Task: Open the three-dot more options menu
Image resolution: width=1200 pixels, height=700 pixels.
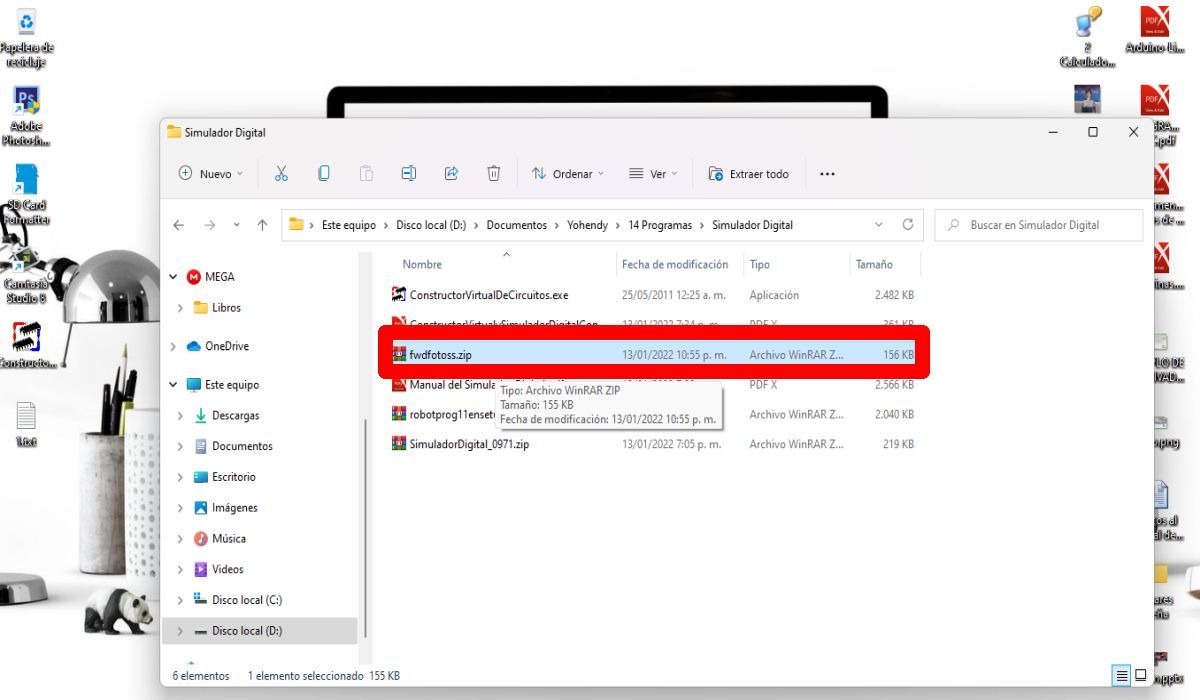Action: 827,174
